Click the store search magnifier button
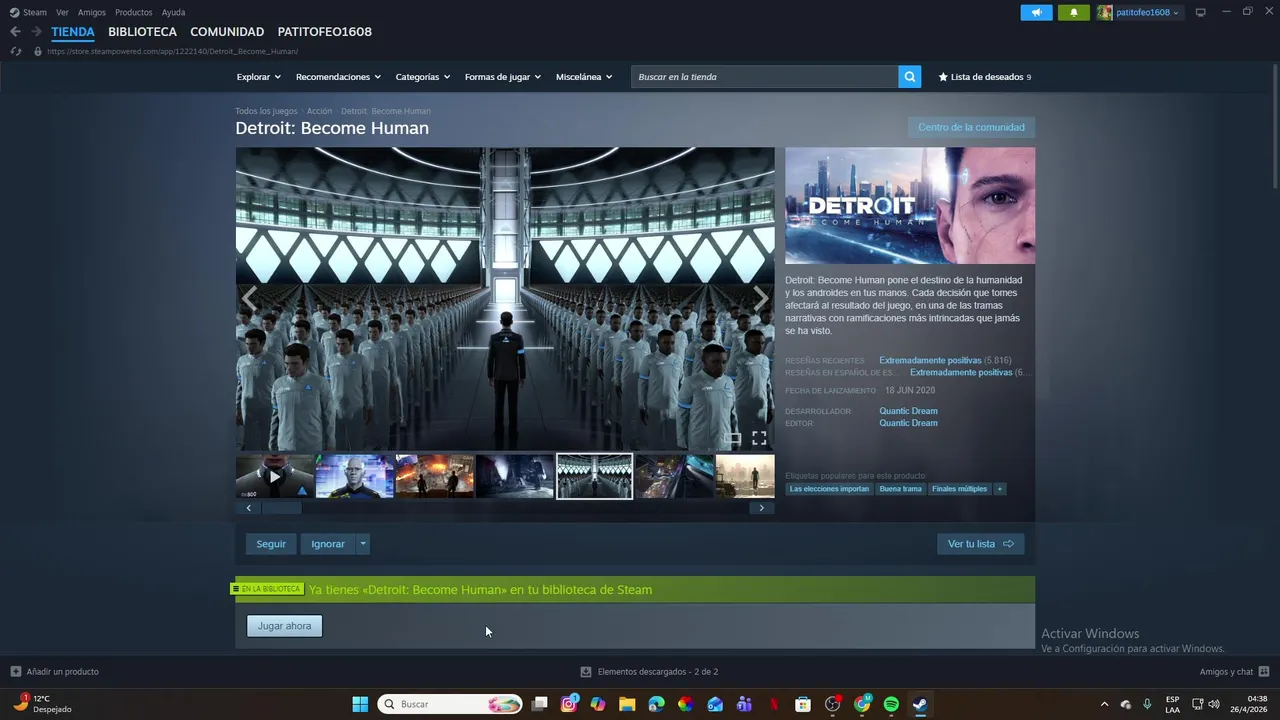This screenshot has height=720, width=1280. 909,77
